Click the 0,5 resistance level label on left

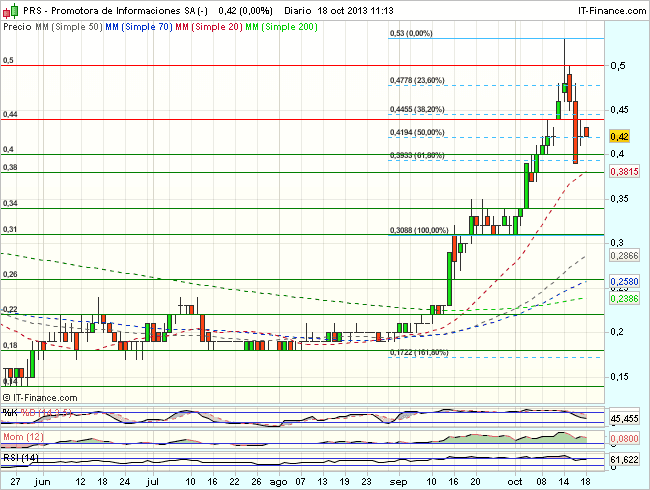(8, 61)
